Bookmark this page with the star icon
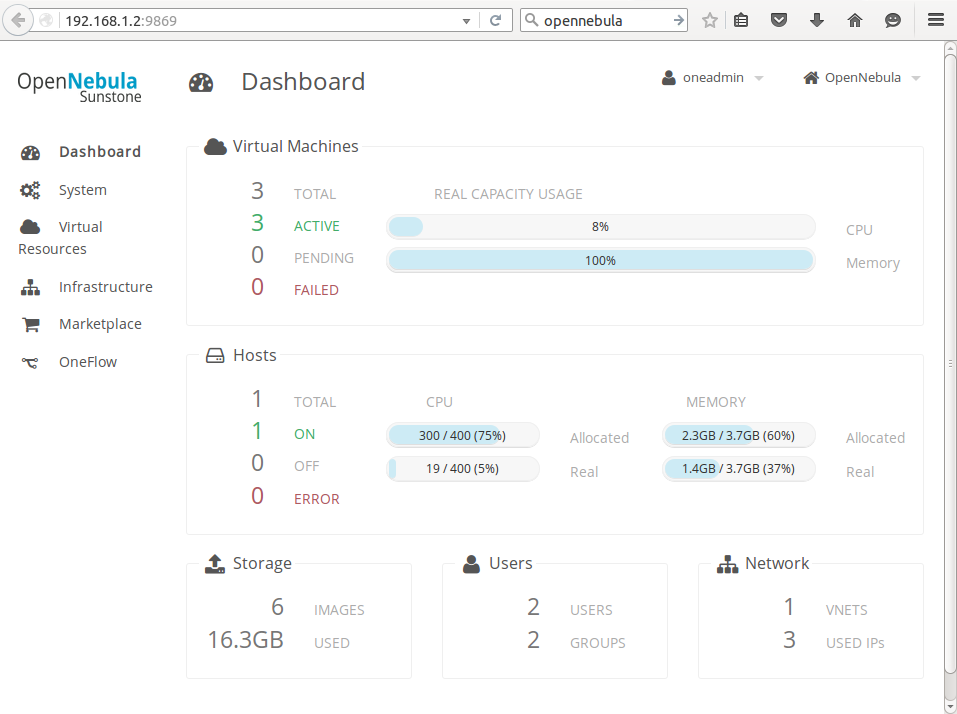 coord(710,20)
